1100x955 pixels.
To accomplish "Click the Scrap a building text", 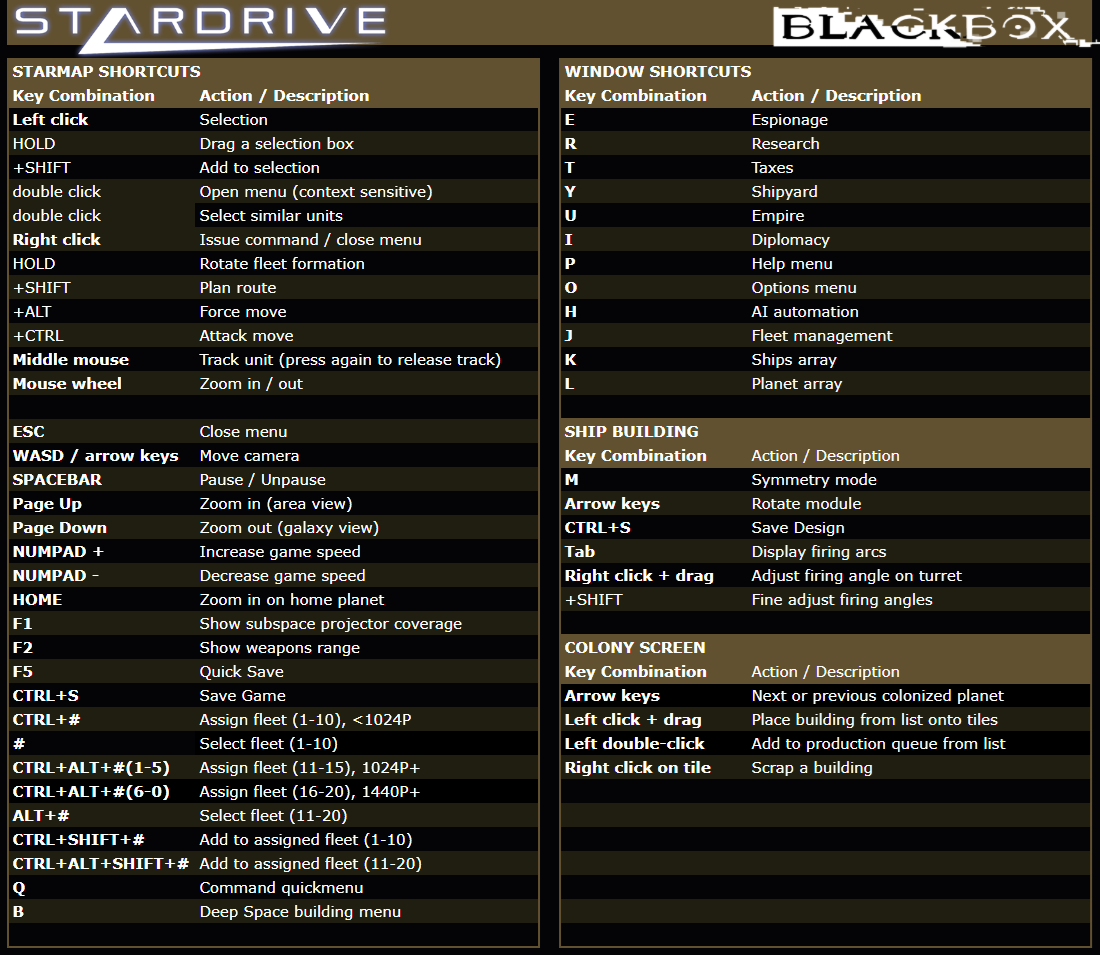I will [x=812, y=768].
